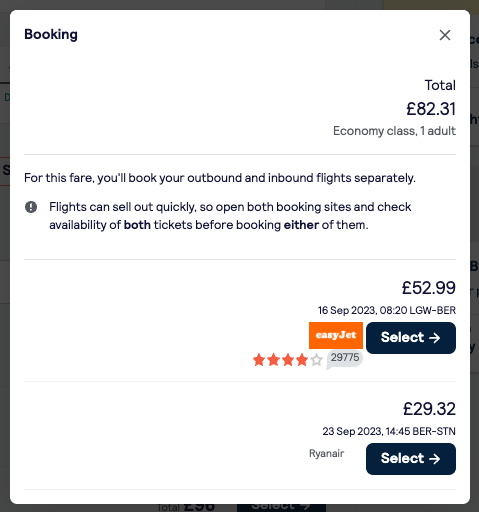Select the easyJet £52.99 outbound fare
The height and width of the screenshot is (512, 479).
[x=411, y=338]
